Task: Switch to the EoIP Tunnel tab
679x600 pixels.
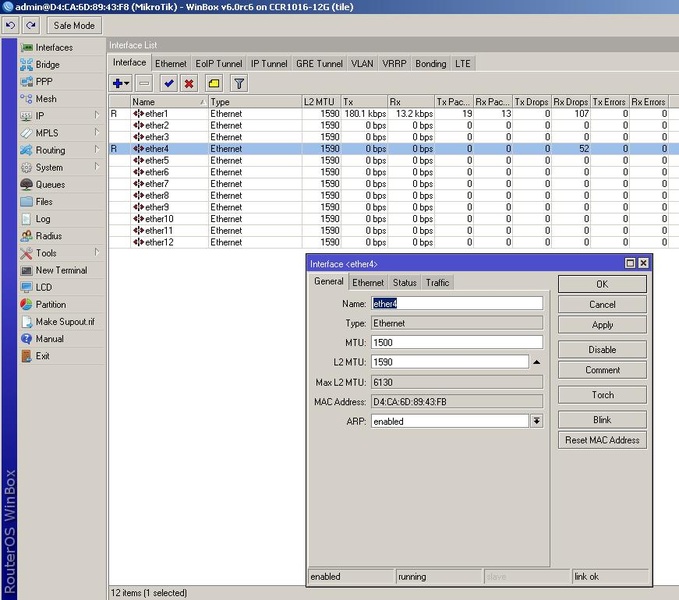Action: (x=218, y=63)
